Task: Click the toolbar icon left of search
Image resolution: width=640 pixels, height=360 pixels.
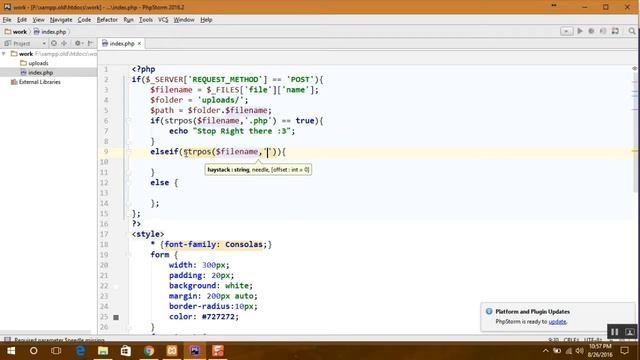Action: coord(615,31)
